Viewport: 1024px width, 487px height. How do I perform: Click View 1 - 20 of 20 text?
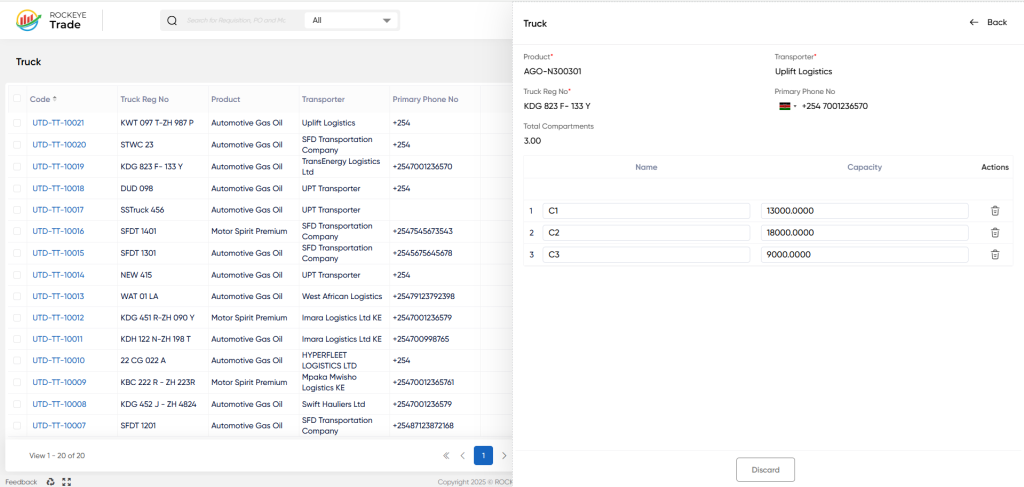pos(57,456)
